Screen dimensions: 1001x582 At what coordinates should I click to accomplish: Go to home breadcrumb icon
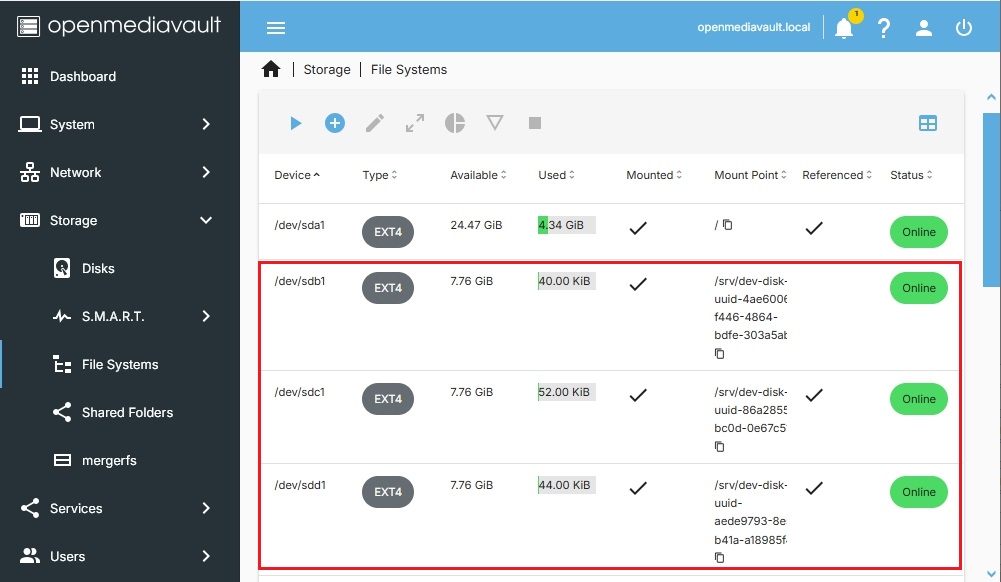[x=271, y=69]
